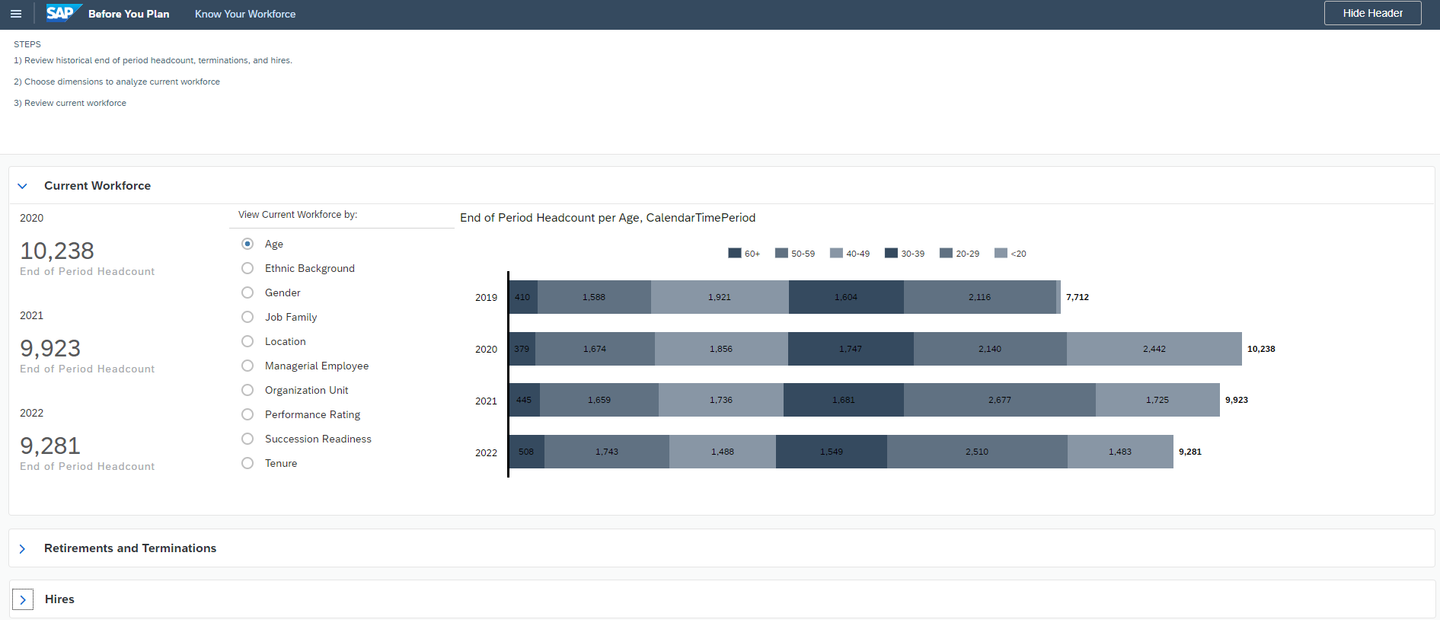Click the Hide Header button

1372,13
